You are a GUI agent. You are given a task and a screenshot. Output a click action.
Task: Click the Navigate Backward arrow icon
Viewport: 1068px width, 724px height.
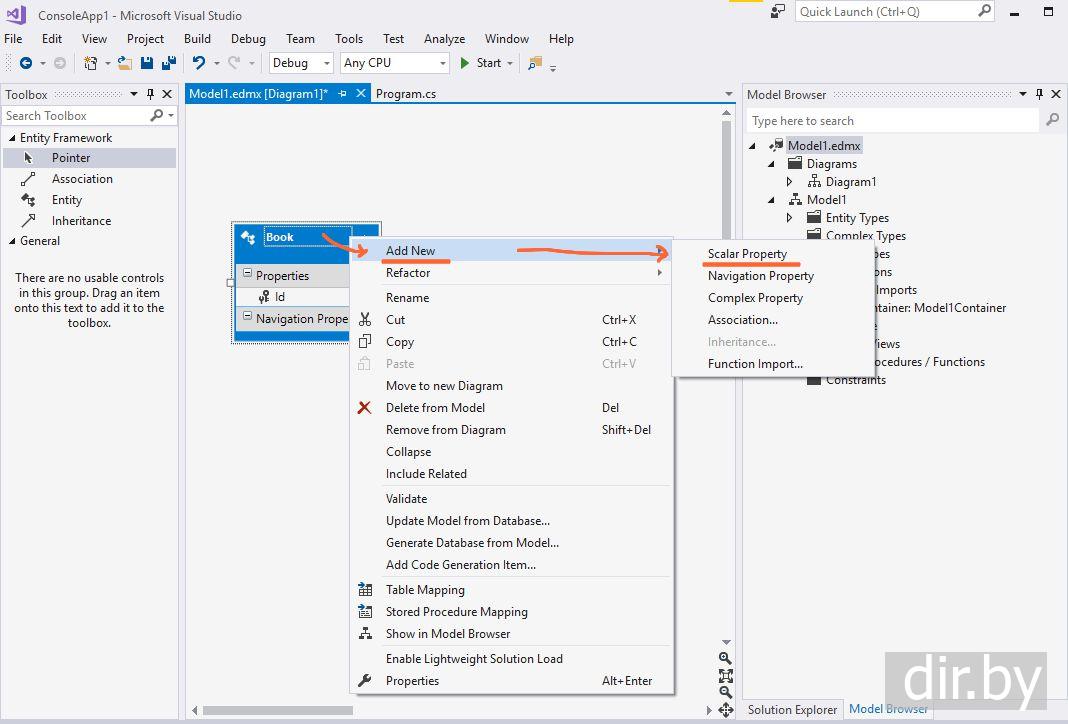pos(26,63)
